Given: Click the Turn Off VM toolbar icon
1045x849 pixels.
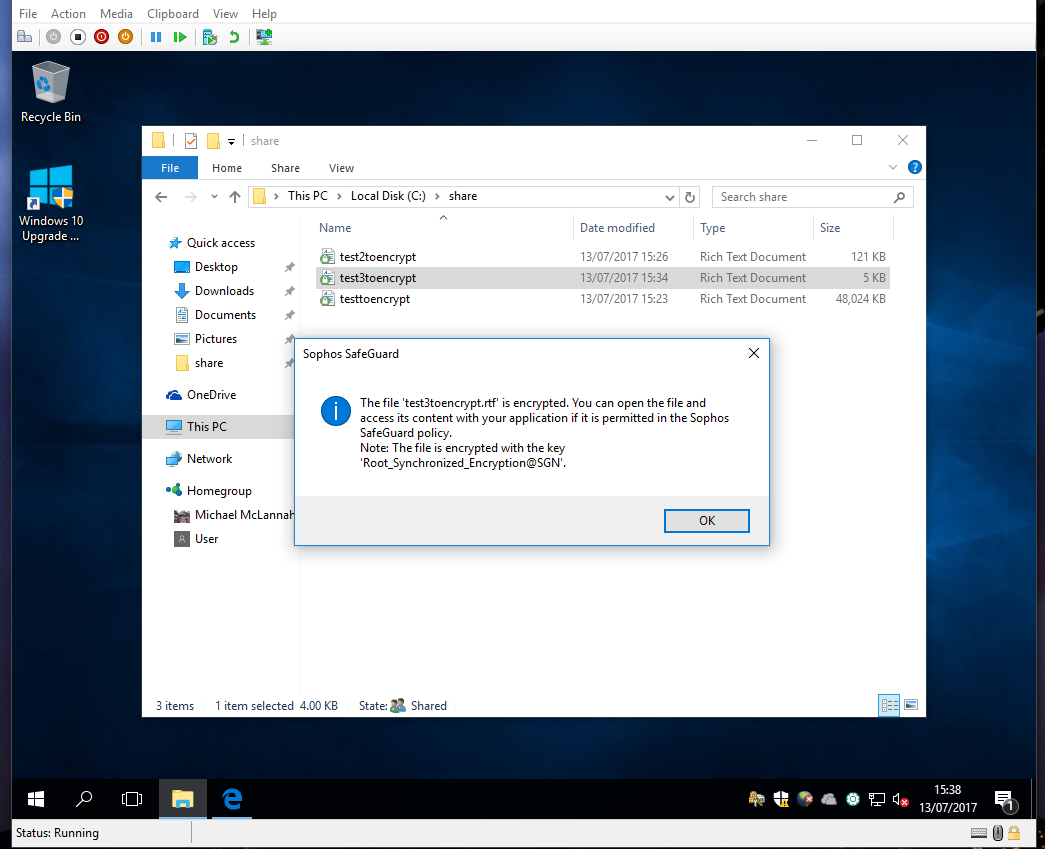Looking at the screenshot, I should pyautogui.click(x=78, y=37).
